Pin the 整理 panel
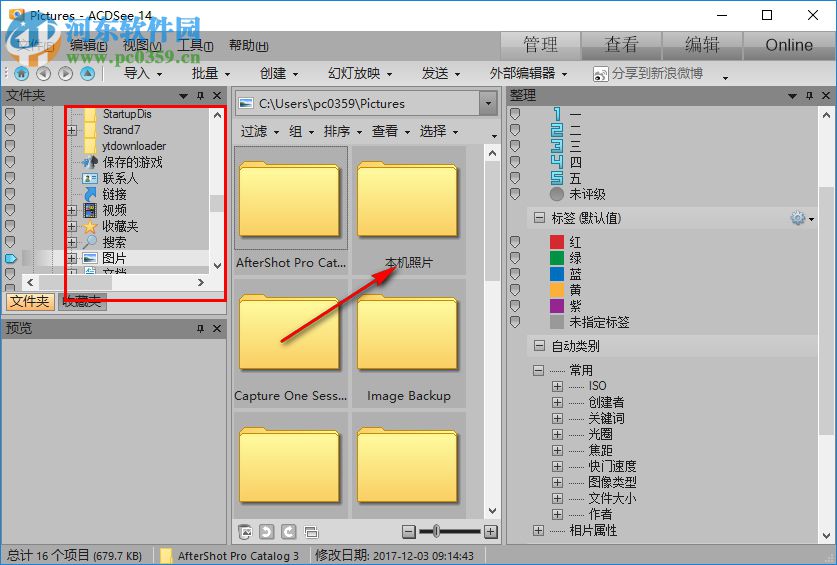The image size is (837, 565). [x=809, y=96]
